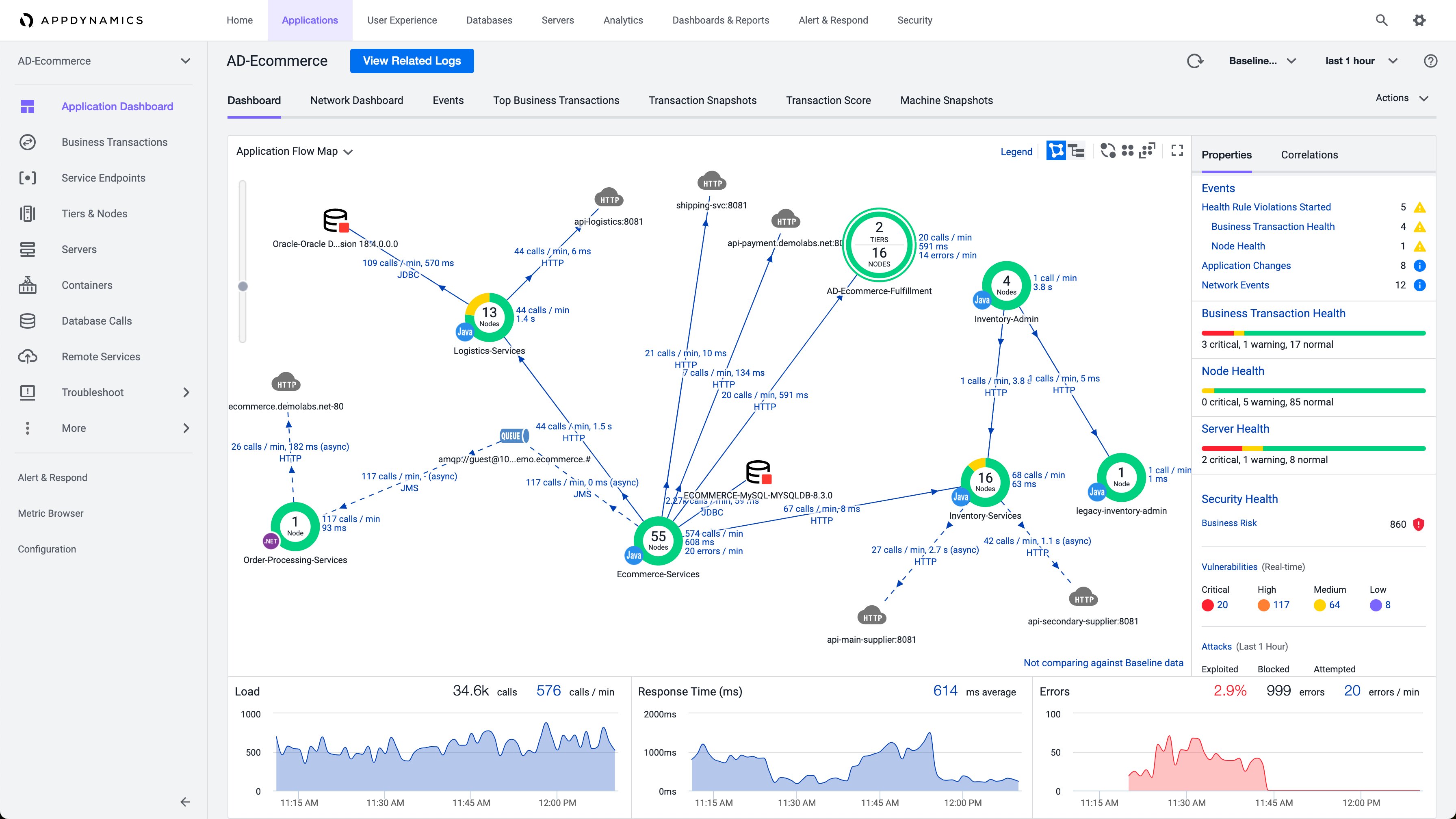This screenshot has height=819, width=1456.
Task: Open the User Experience top menu
Action: [x=402, y=20]
